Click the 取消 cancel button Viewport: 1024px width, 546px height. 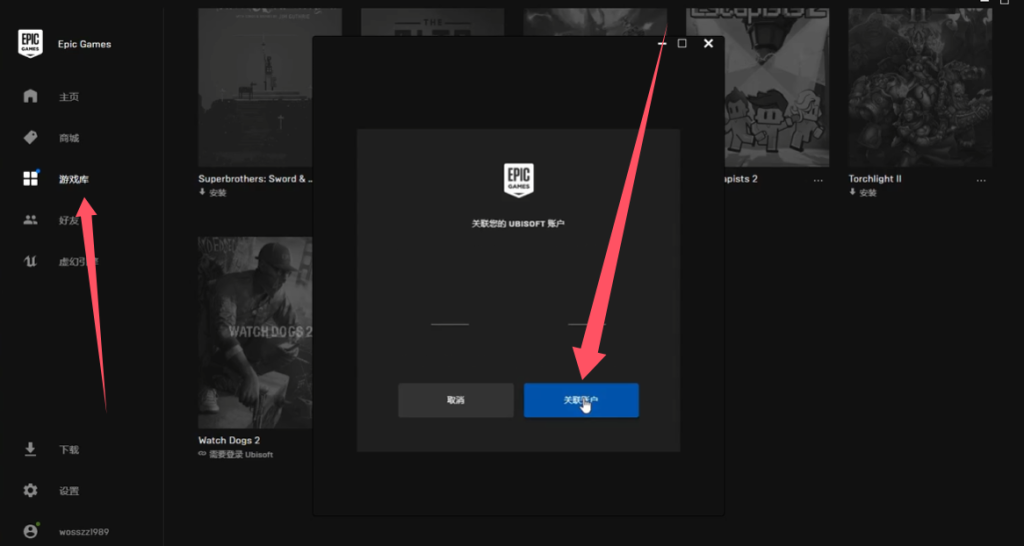coord(456,400)
